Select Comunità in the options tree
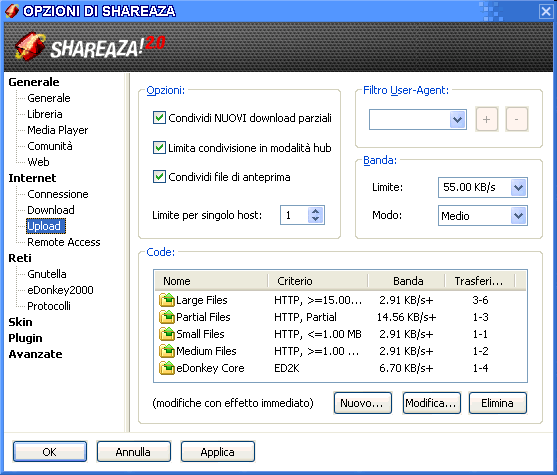This screenshot has height=475, width=557. click(50, 146)
